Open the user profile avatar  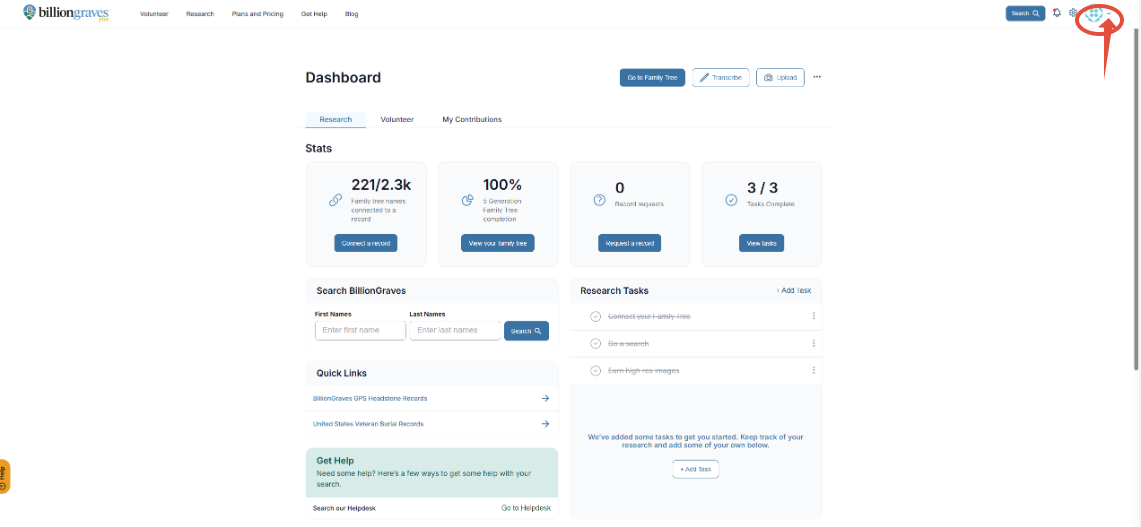click(x=1094, y=15)
